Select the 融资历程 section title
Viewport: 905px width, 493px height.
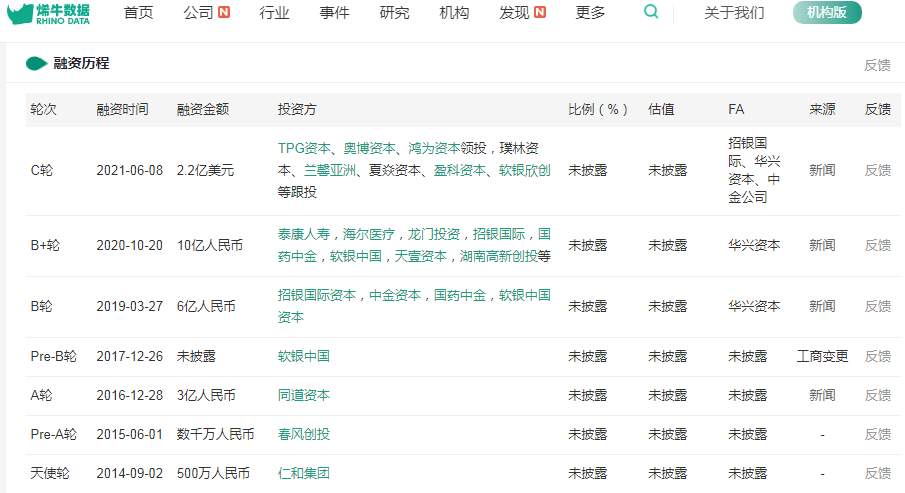tap(81, 63)
